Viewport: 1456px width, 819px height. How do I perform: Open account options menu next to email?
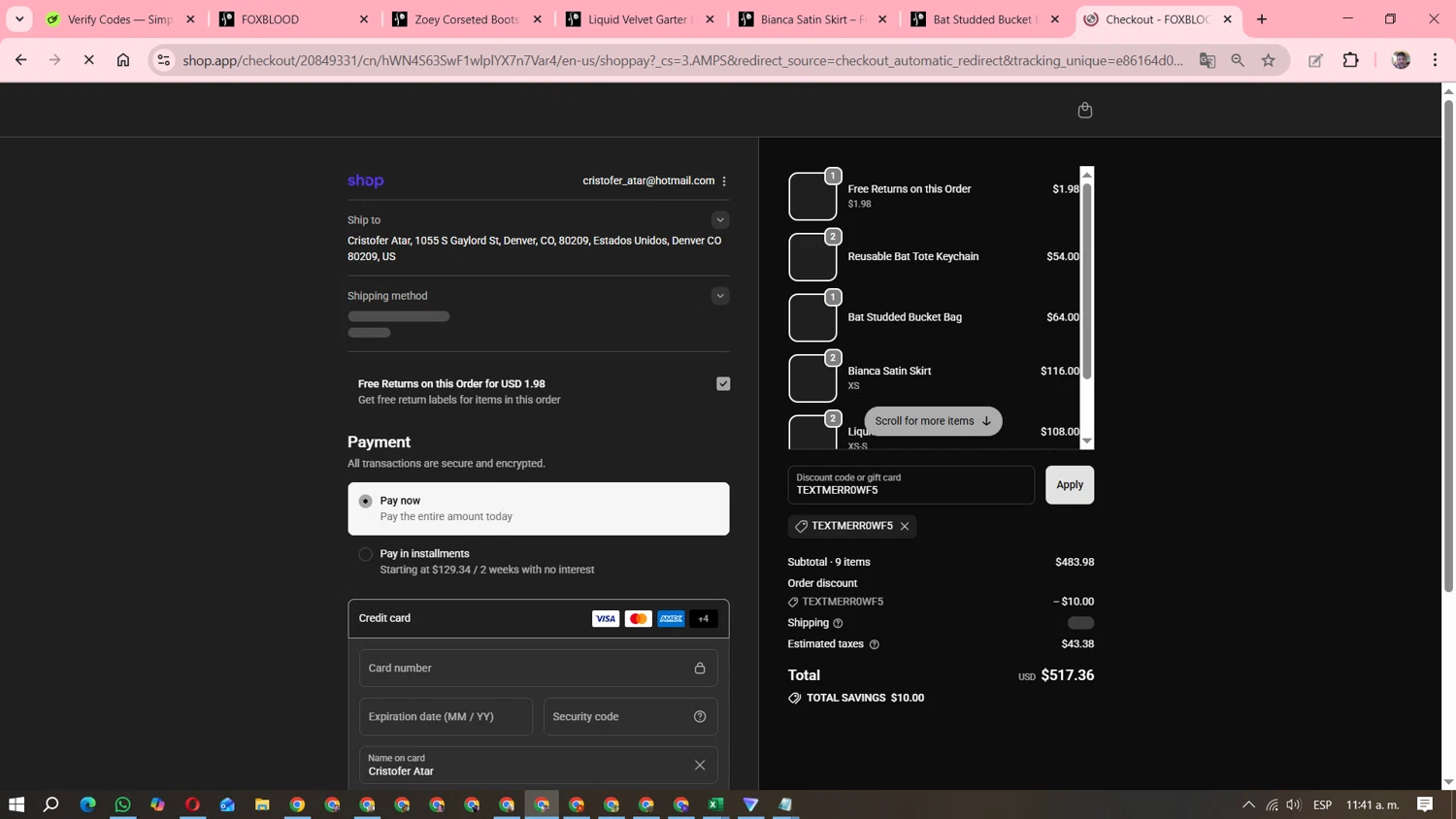724,180
